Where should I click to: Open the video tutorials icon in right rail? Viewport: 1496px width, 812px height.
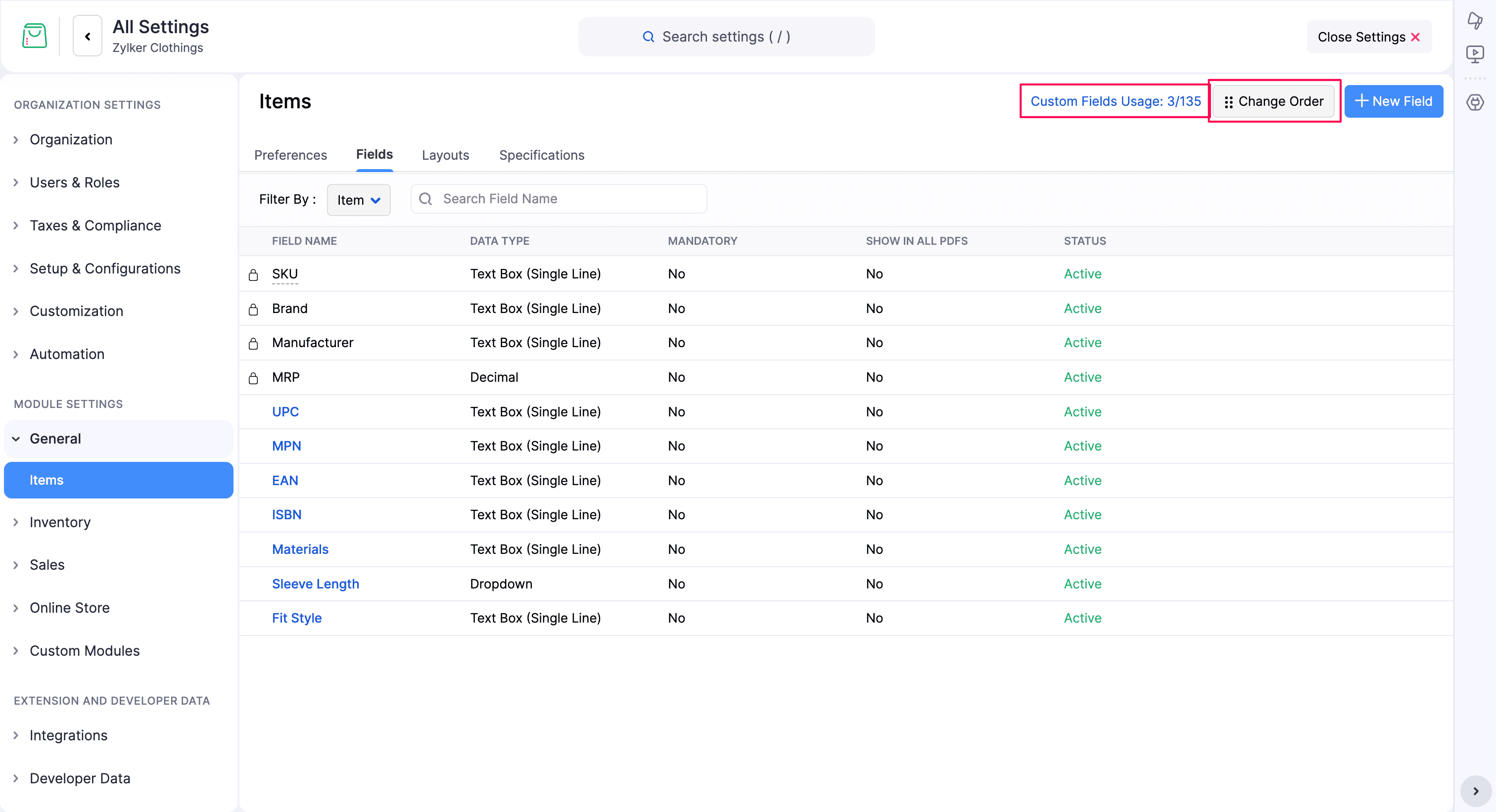1475,54
